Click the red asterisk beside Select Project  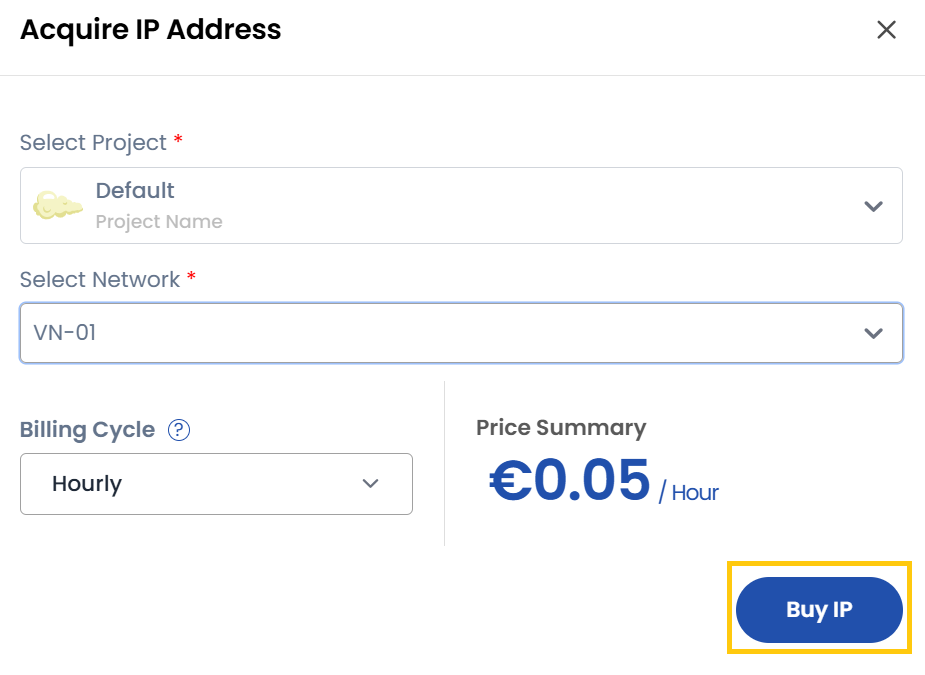pos(177,140)
